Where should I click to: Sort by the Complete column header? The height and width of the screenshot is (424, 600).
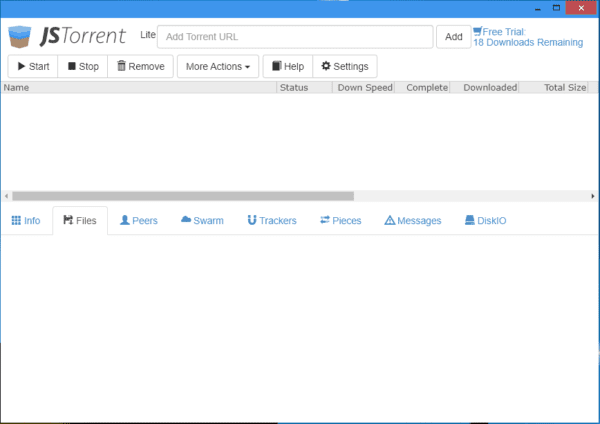point(422,88)
